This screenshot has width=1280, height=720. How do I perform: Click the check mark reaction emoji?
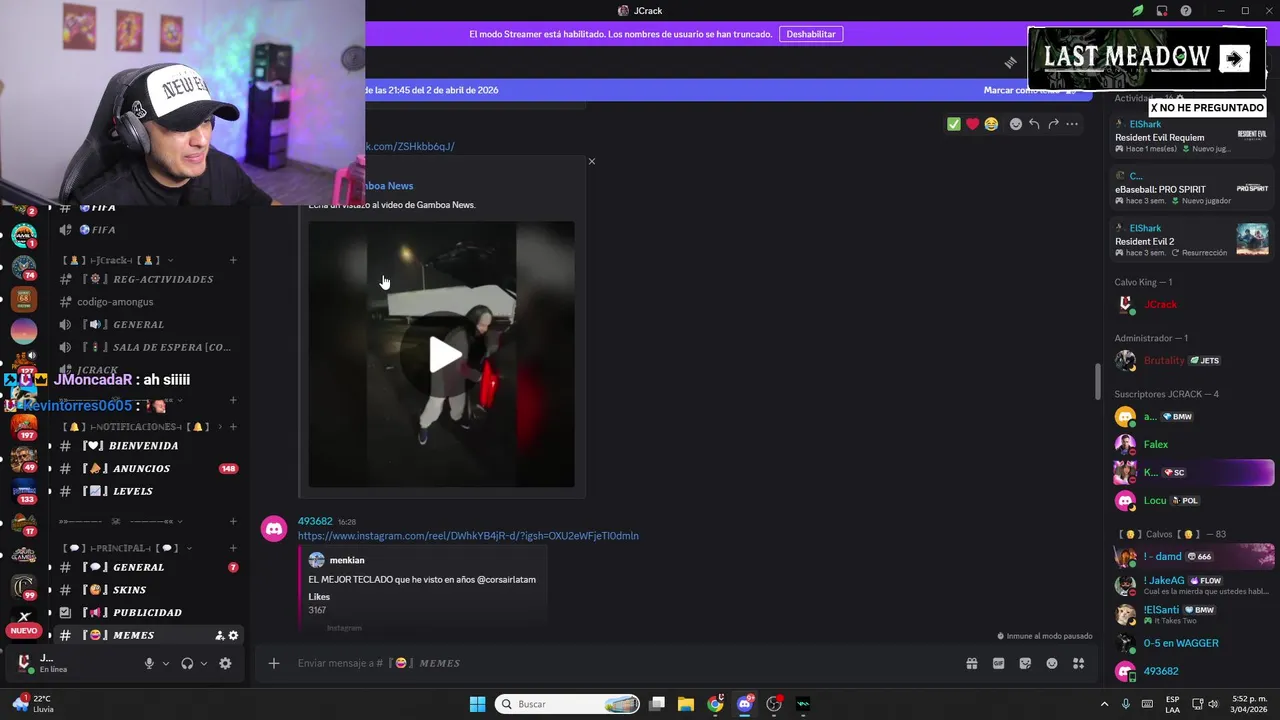tap(954, 124)
